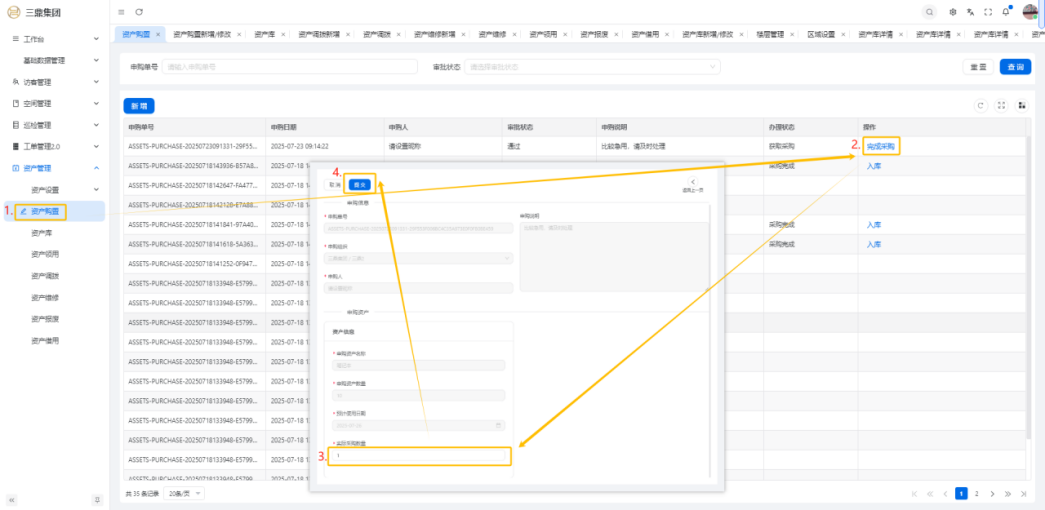Viewport: 1045px width, 510px height.
Task: Click the language translate icon
Action: pos(970,12)
